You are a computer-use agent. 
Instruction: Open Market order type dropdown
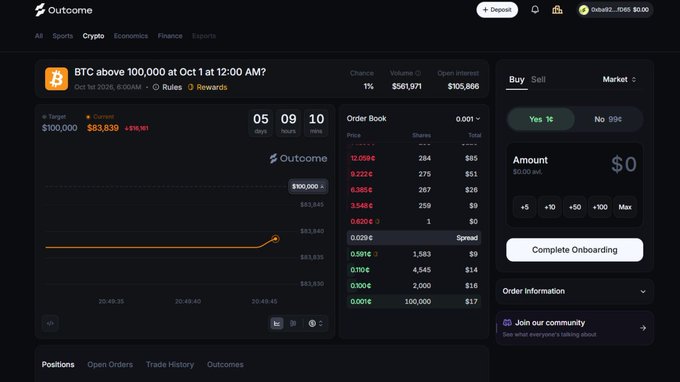(x=619, y=79)
